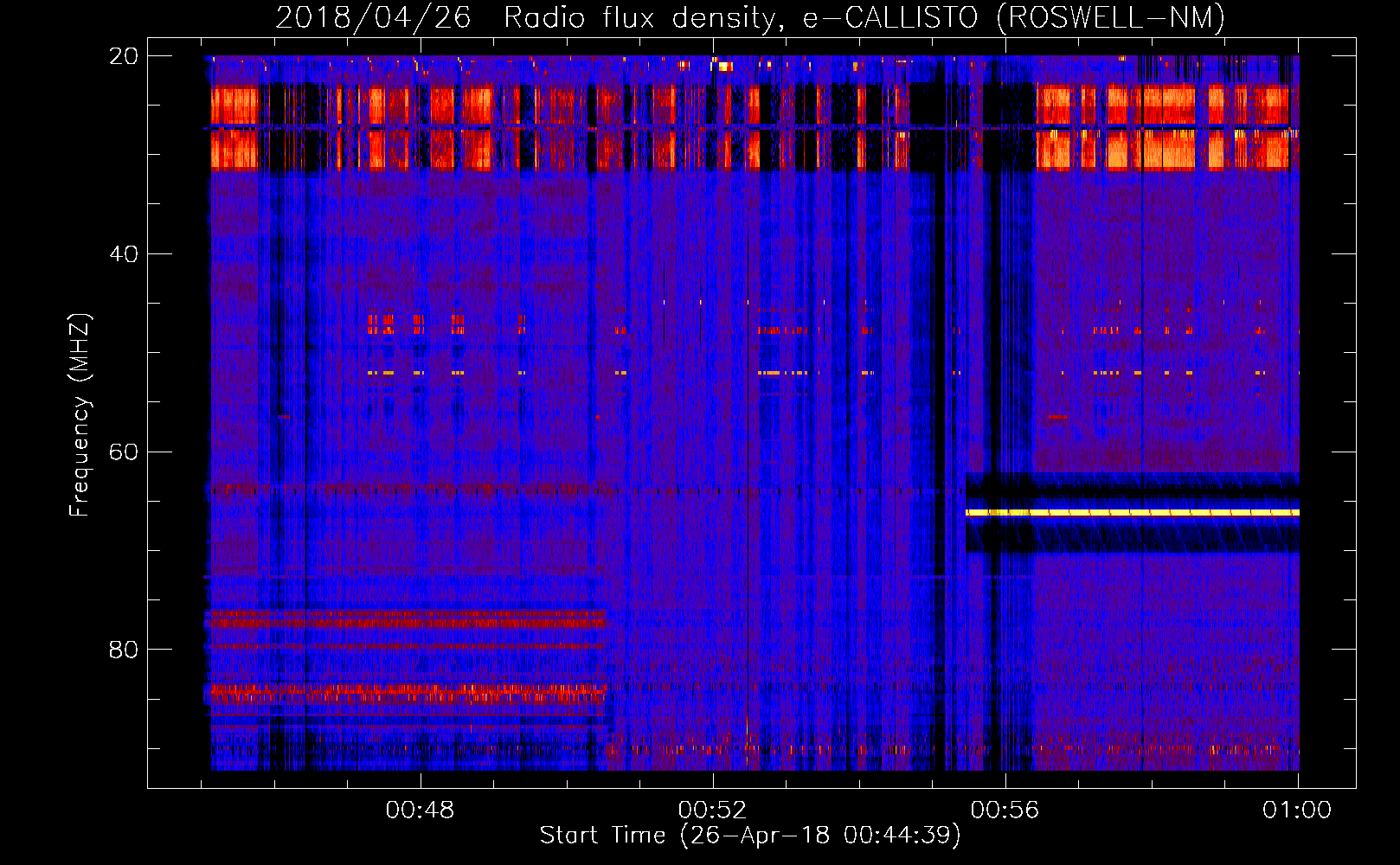Click the '00:48' time tick label
The image size is (1400, 865).
pos(420,810)
